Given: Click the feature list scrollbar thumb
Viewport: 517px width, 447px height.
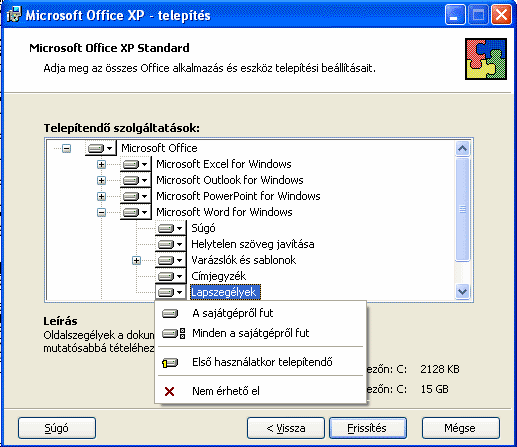Looking at the screenshot, I should (x=462, y=209).
